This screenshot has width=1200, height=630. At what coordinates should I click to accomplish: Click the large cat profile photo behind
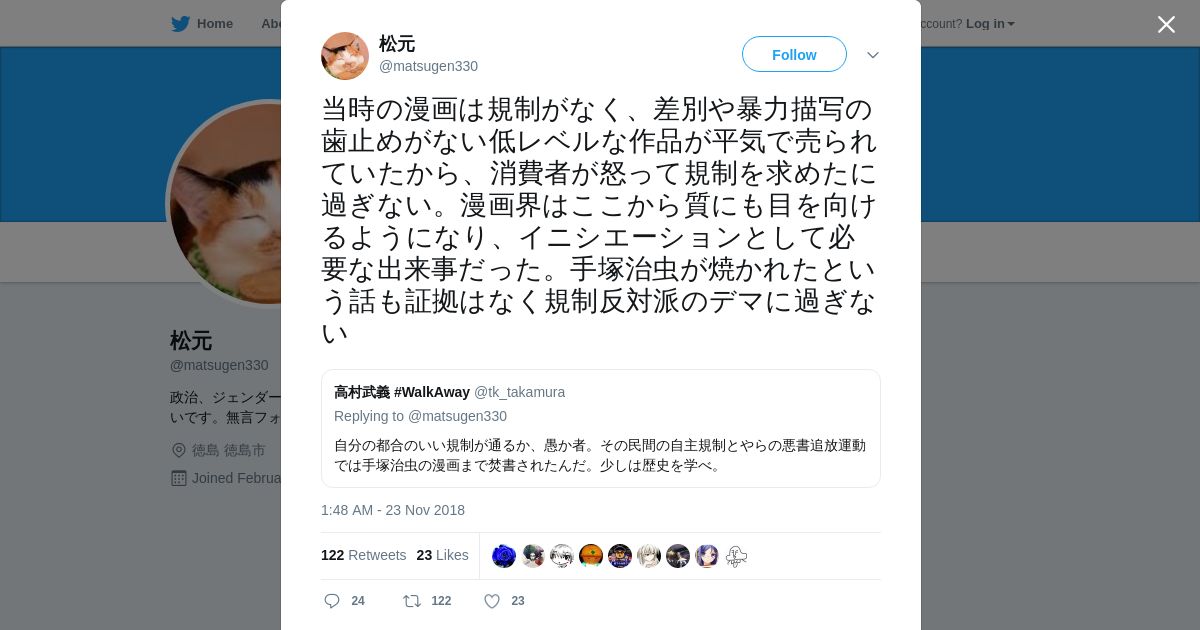click(225, 203)
